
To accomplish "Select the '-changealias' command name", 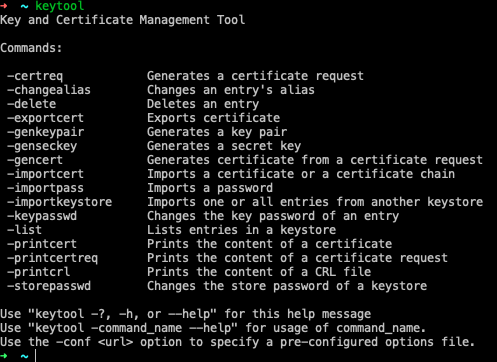I will 49,90.
